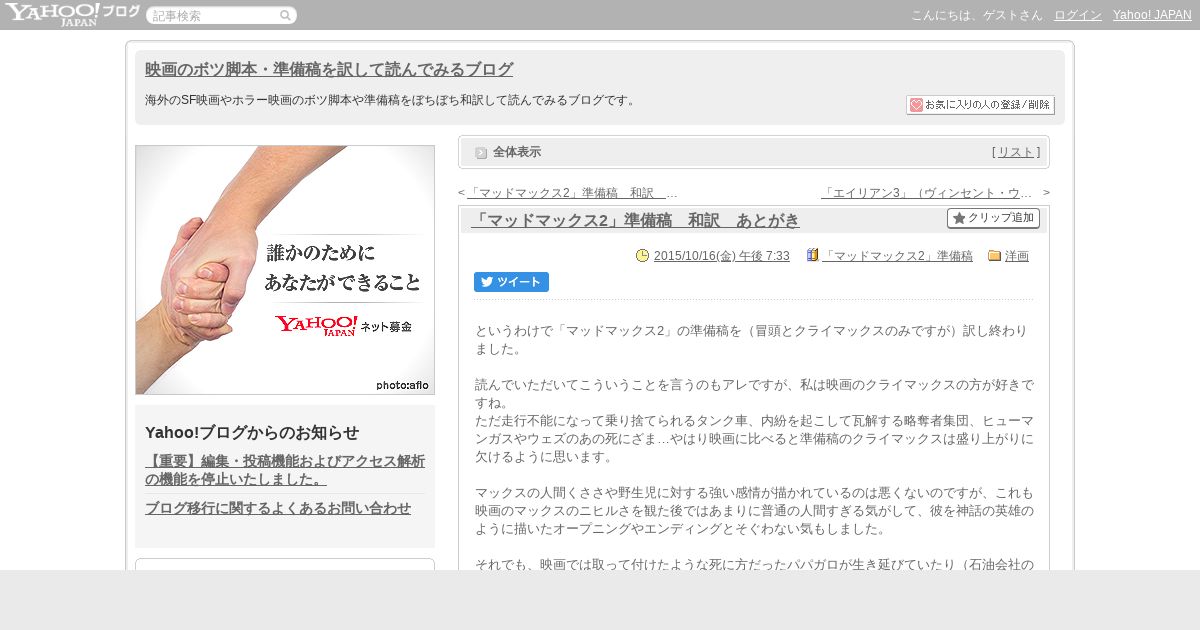
Task: Click the Yahoo! JAPAN Blog logo
Action: (x=72, y=14)
